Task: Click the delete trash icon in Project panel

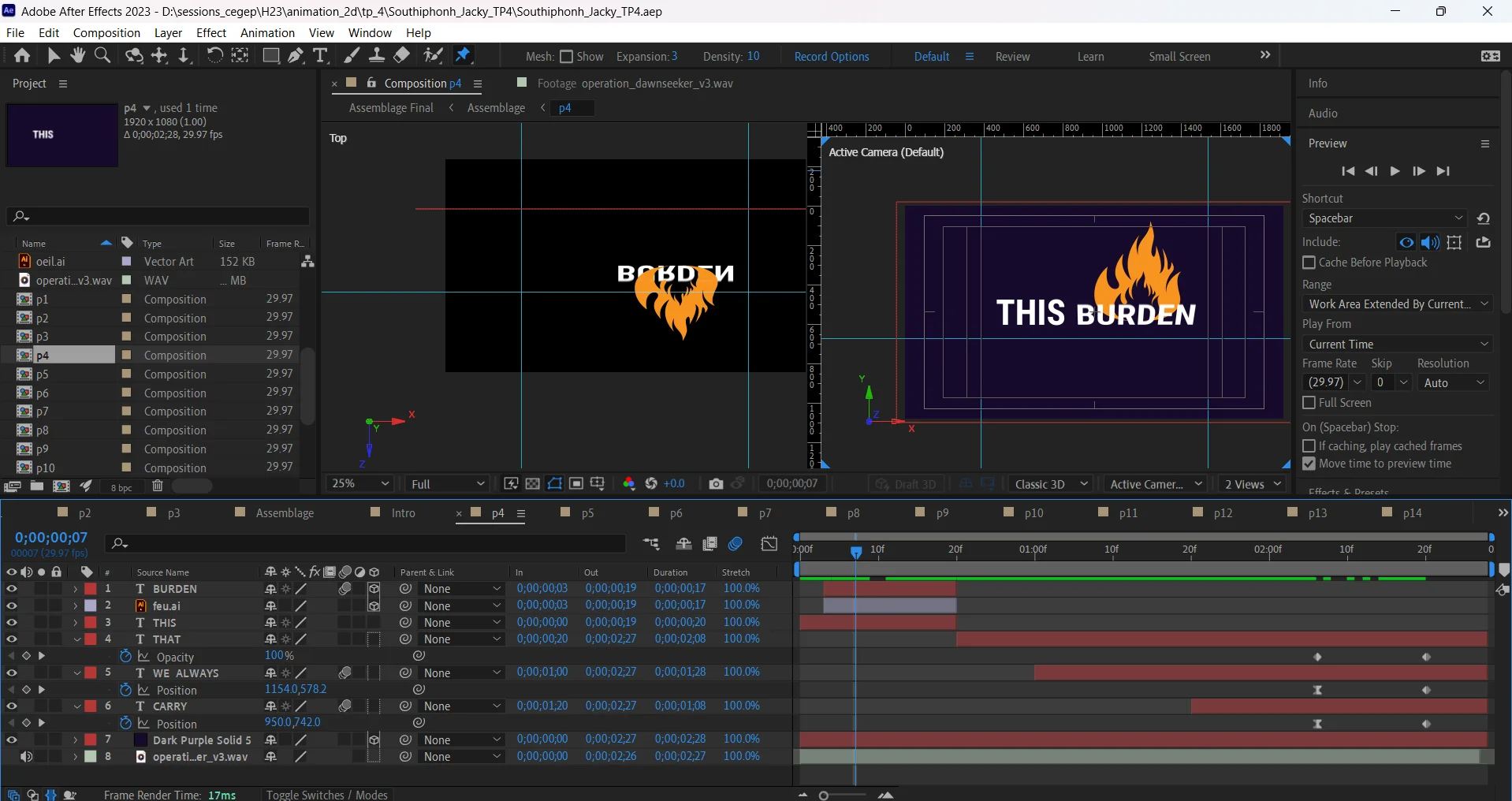Action: click(x=158, y=486)
